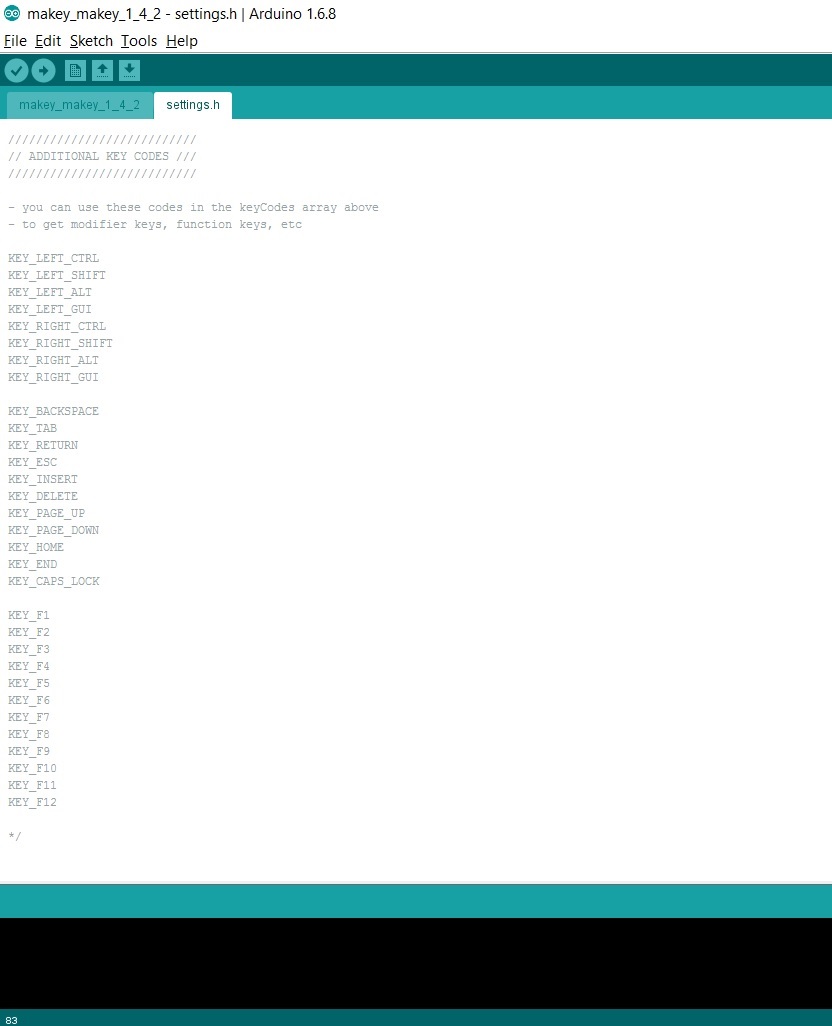832x1026 pixels.
Task: Select the settings.h tab
Action: click(192, 104)
